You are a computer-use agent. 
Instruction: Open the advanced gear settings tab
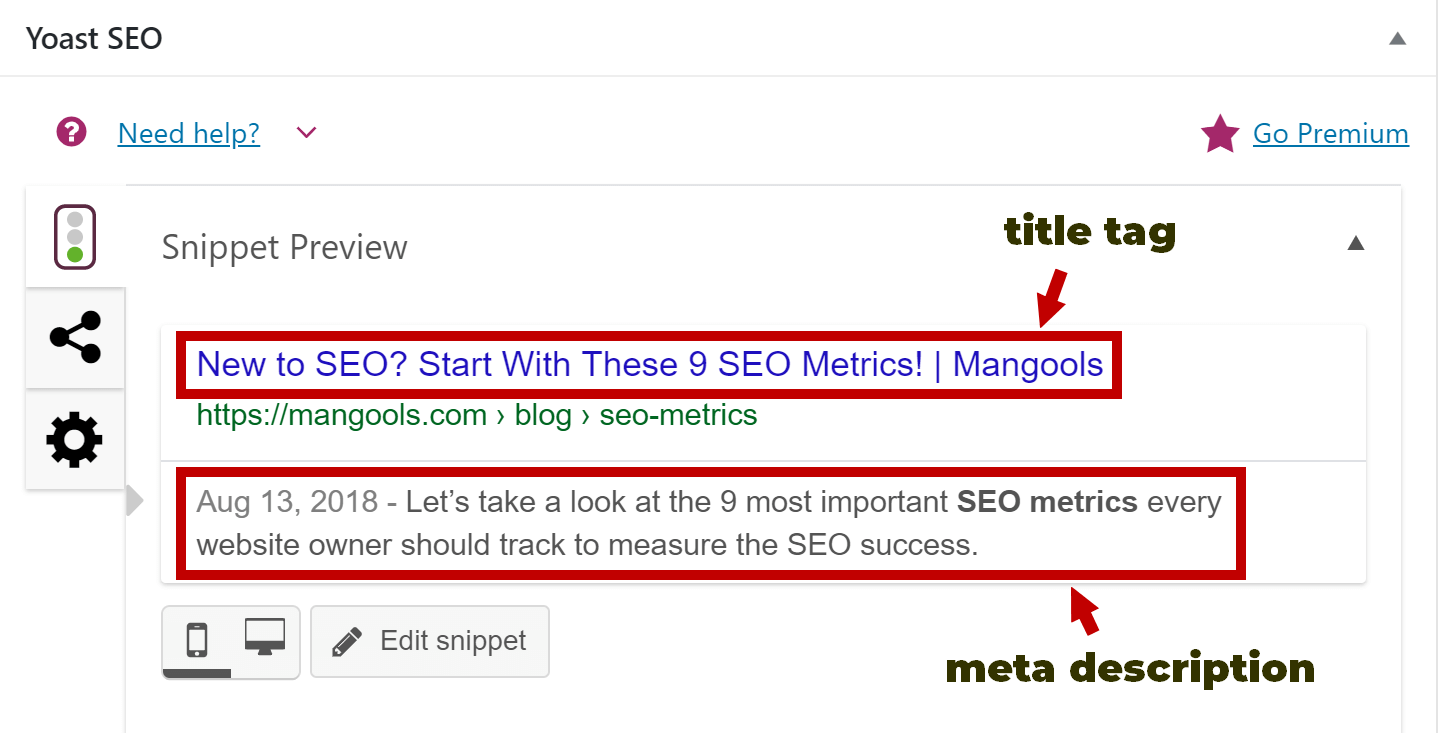[x=75, y=440]
